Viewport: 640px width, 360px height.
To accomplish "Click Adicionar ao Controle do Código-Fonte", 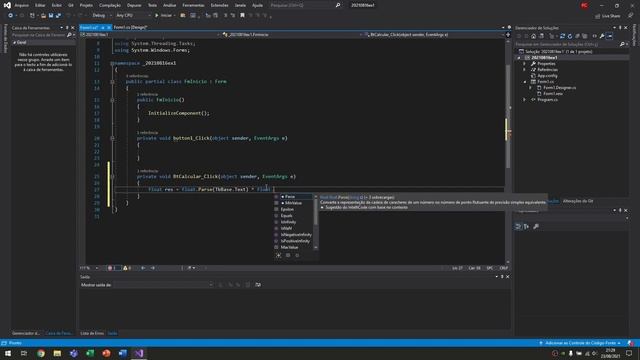I will [580, 343].
